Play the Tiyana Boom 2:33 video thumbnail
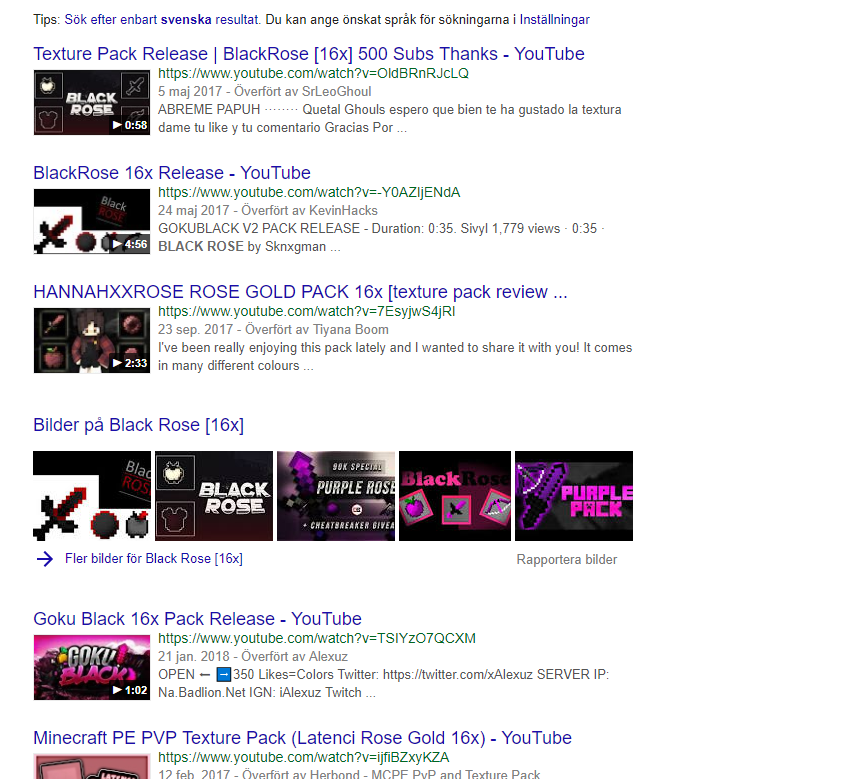 coord(92,340)
